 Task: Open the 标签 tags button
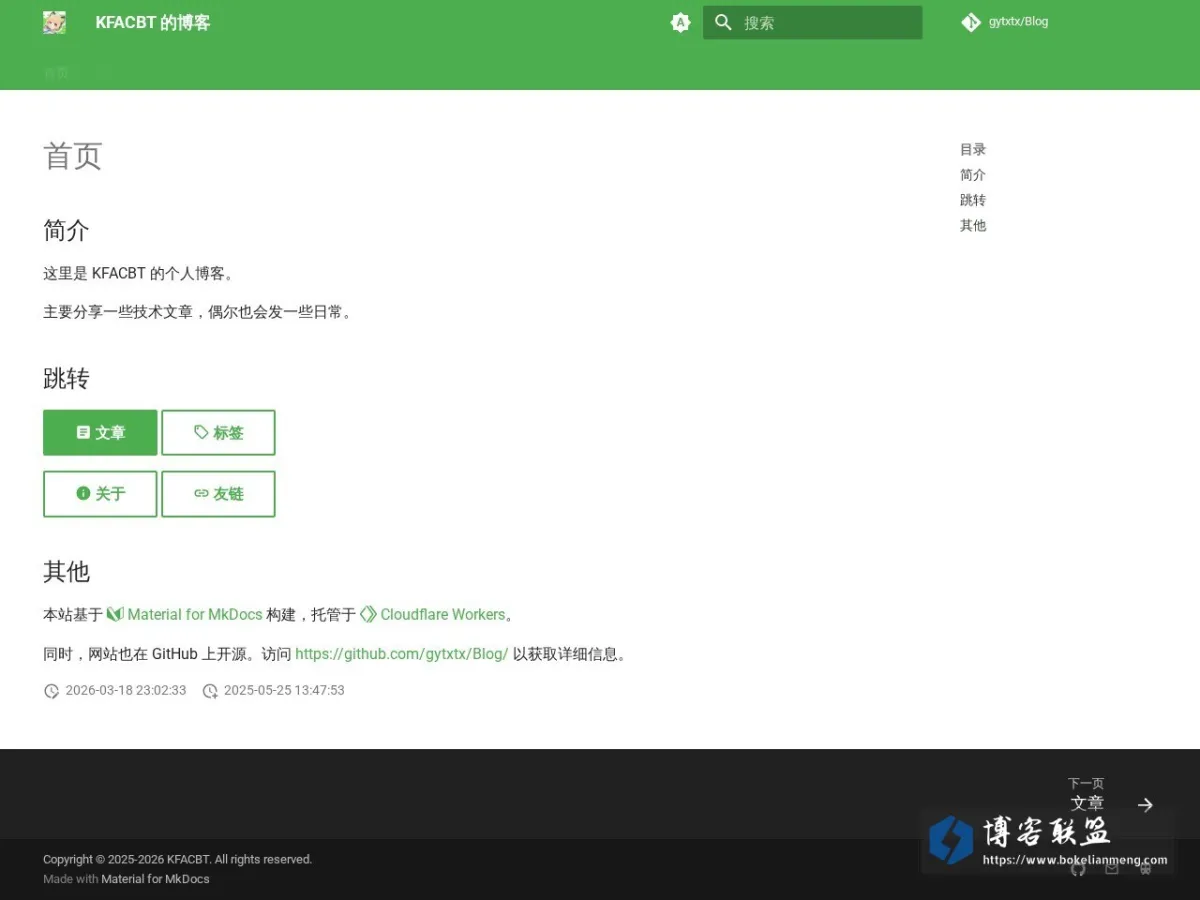(218, 432)
